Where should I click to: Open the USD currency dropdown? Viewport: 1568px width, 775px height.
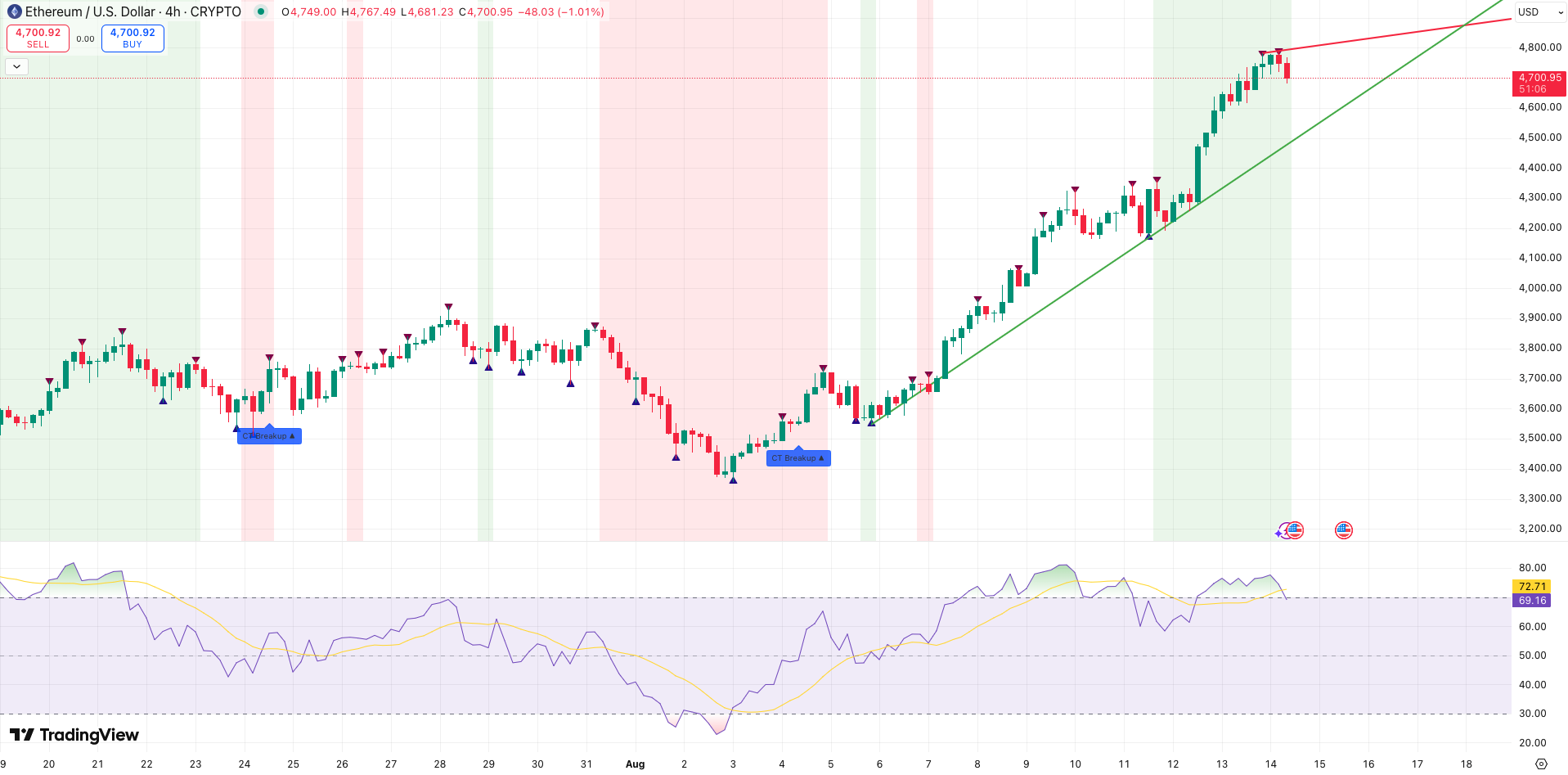point(1539,12)
